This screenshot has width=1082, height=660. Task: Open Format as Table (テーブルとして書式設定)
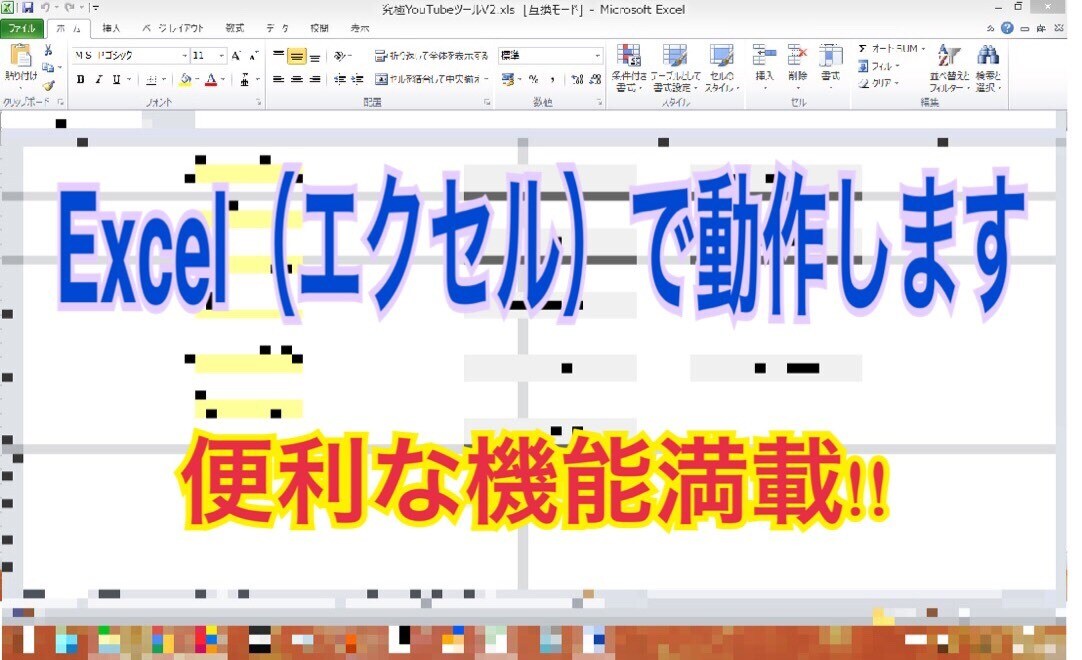pyautogui.click(x=675, y=68)
